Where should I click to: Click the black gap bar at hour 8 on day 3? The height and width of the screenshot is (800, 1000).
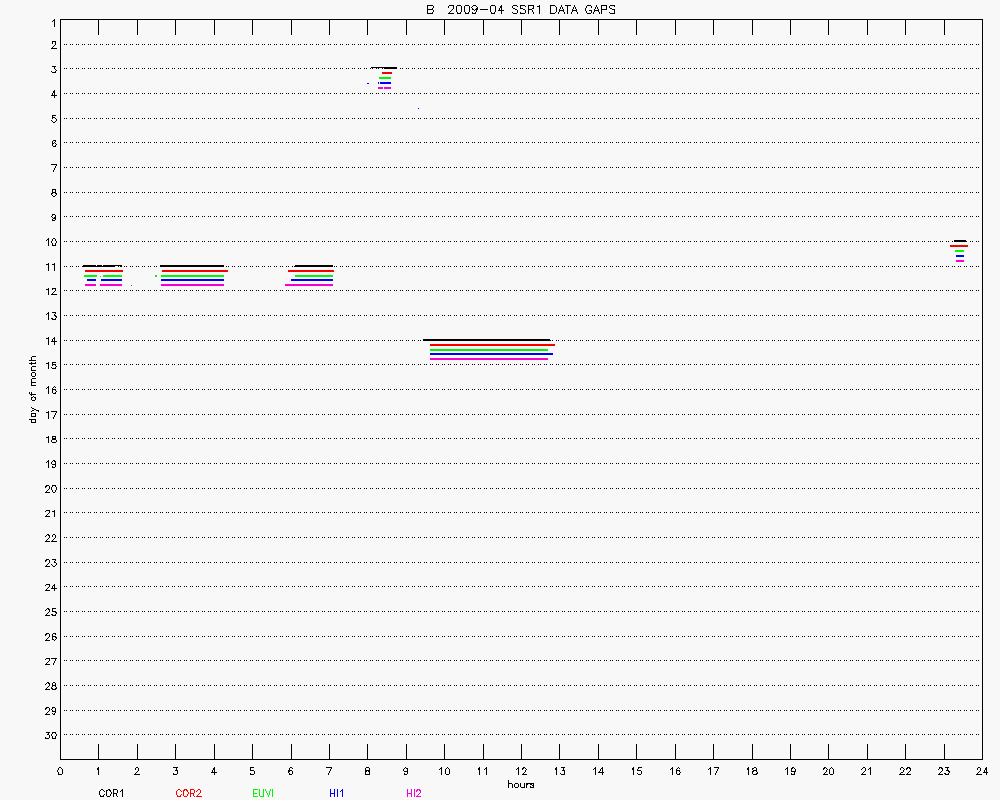(384, 68)
